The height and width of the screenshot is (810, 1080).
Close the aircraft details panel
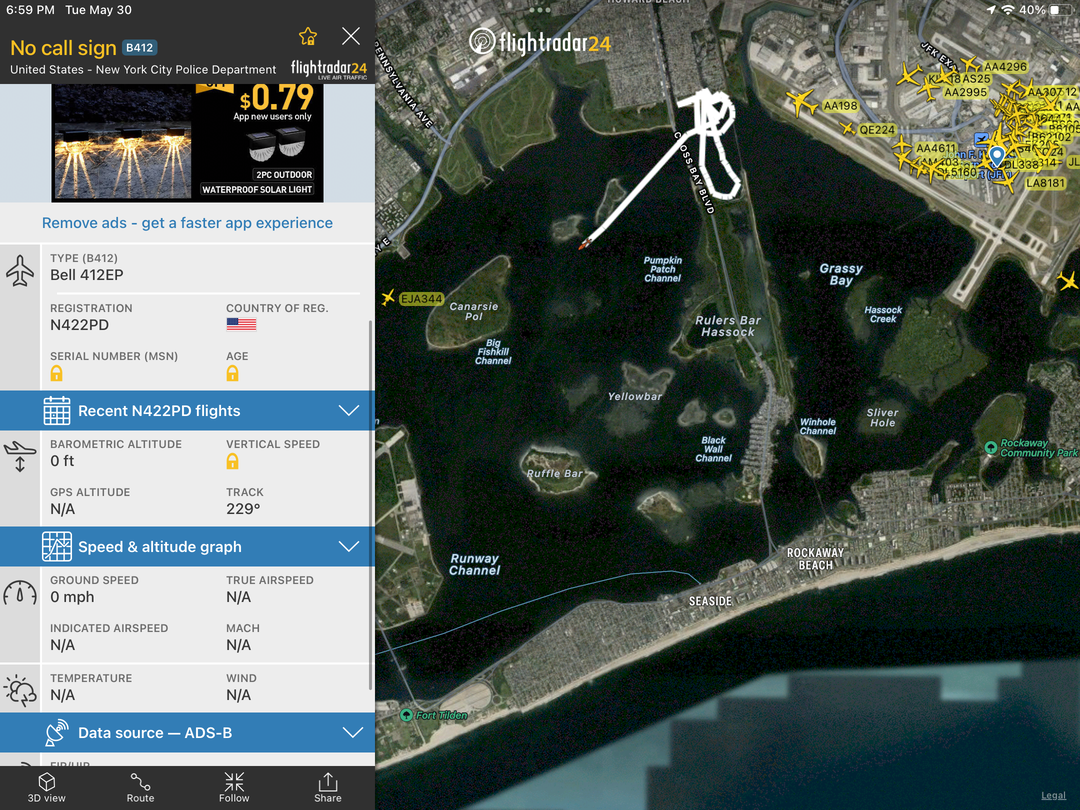click(351, 36)
